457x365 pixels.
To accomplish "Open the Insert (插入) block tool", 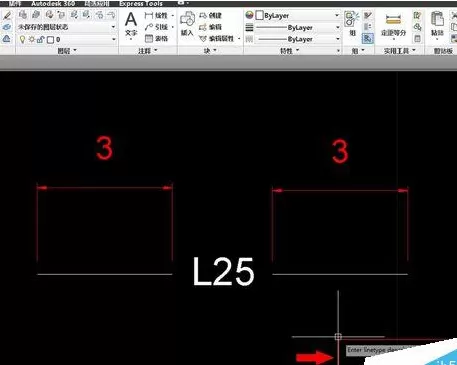I will [187, 23].
